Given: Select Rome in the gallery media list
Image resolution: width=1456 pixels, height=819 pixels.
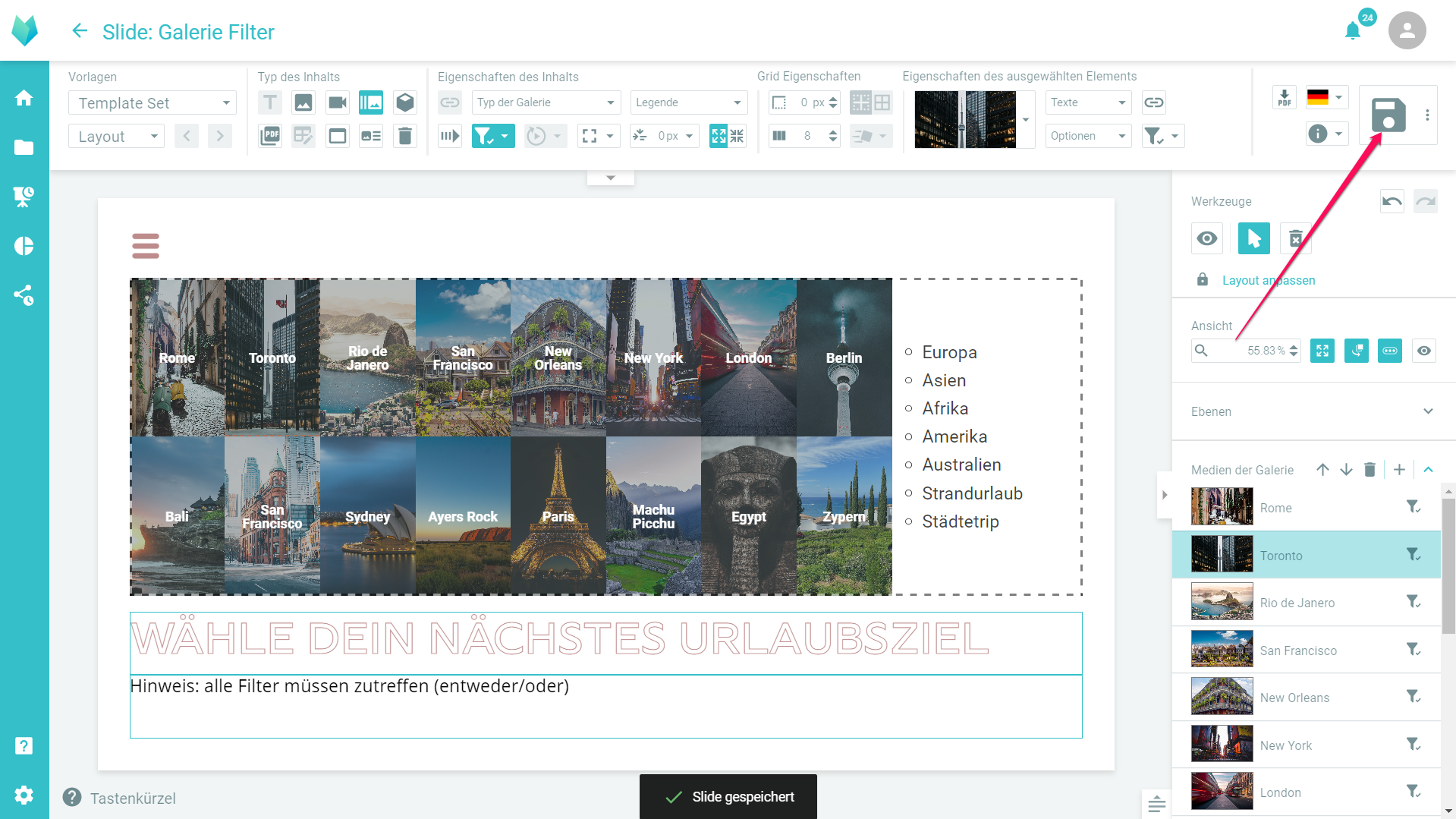Looking at the screenshot, I should [1307, 507].
